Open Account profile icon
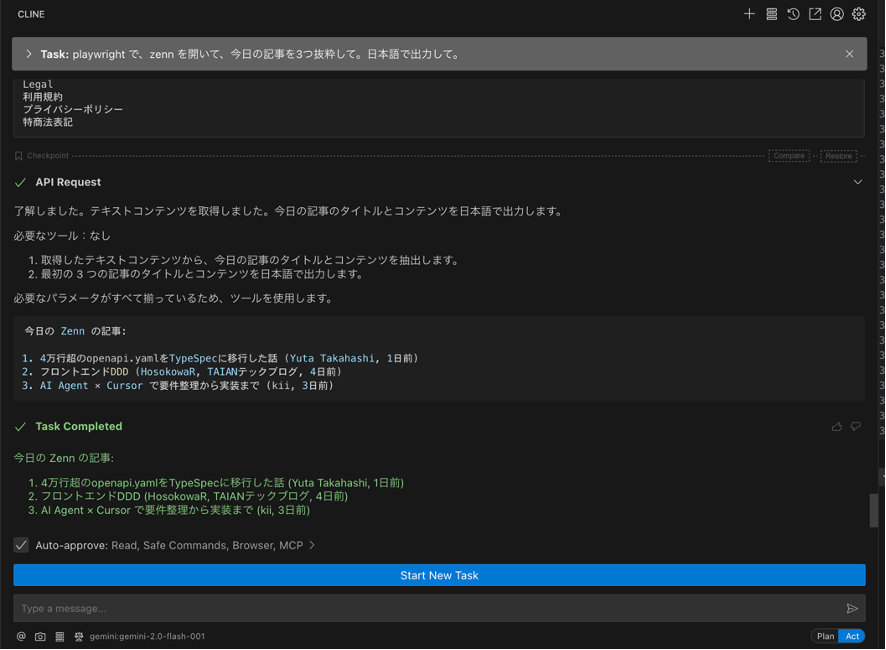The height and width of the screenshot is (650, 886). click(837, 14)
